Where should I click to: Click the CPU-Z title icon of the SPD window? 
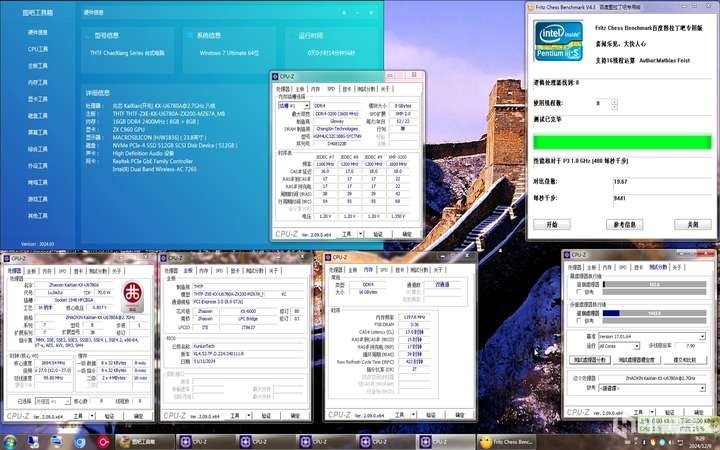click(x=275, y=76)
